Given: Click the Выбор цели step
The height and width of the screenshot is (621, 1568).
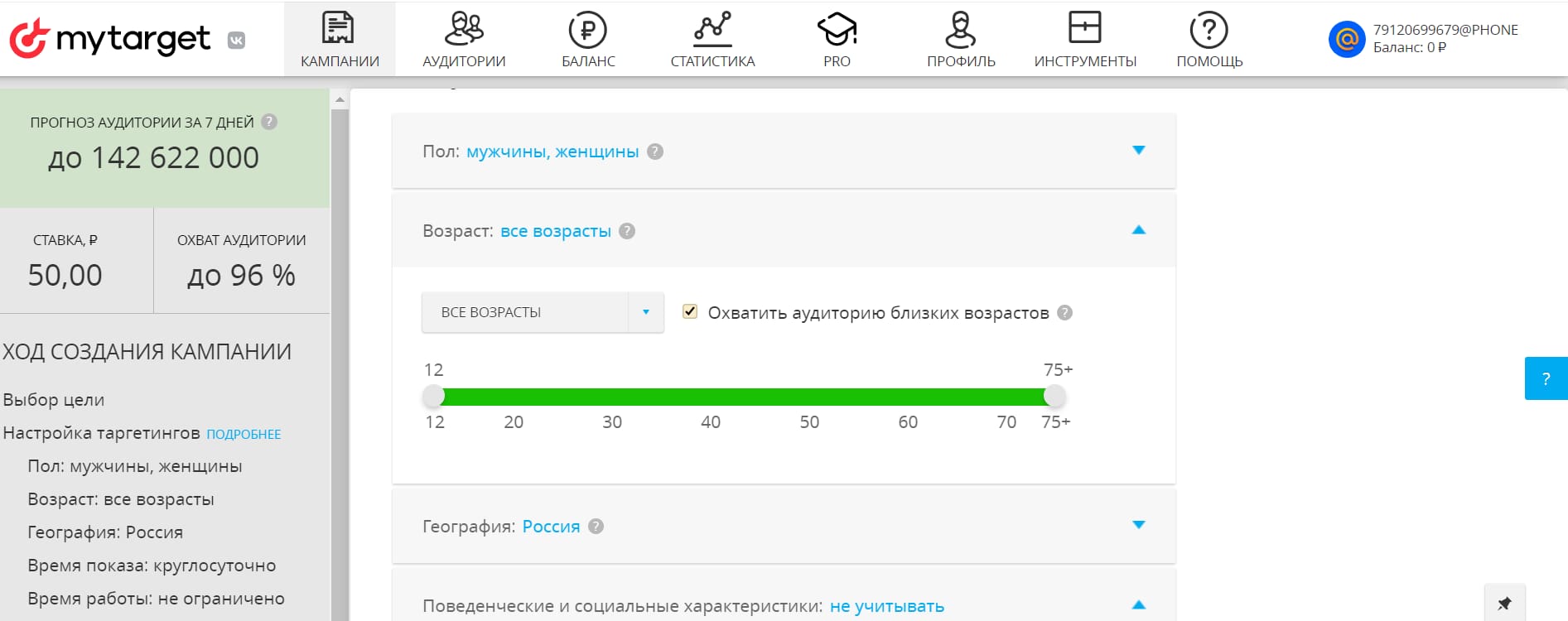Looking at the screenshot, I should tap(54, 399).
